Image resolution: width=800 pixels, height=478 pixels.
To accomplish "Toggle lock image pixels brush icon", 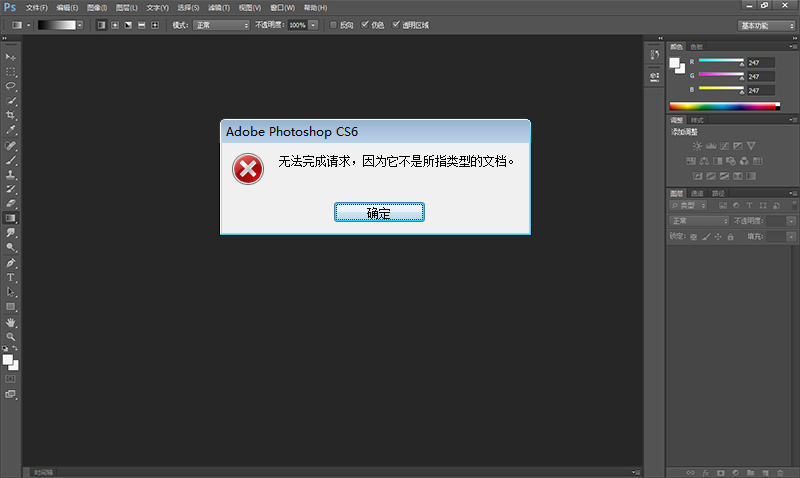I will (x=706, y=237).
